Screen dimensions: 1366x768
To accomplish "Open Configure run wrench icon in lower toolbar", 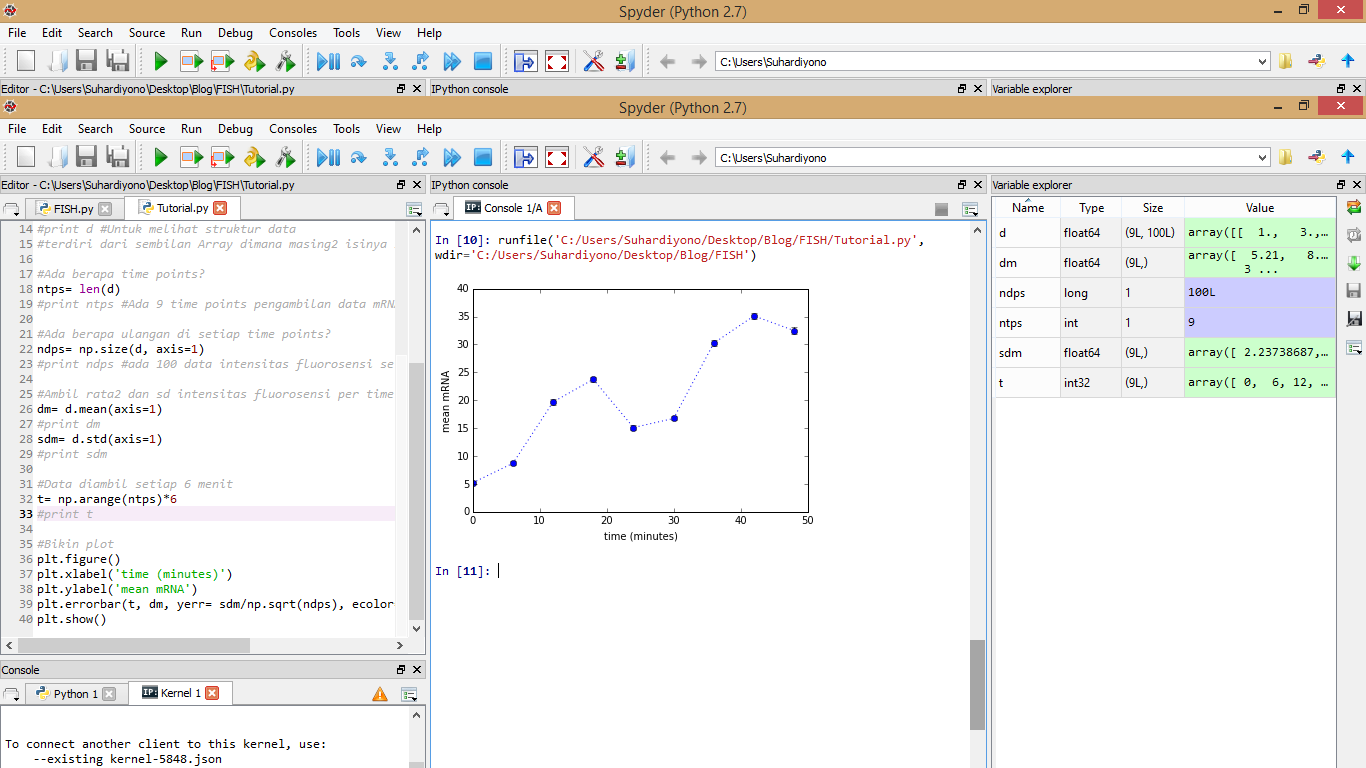I will point(286,157).
